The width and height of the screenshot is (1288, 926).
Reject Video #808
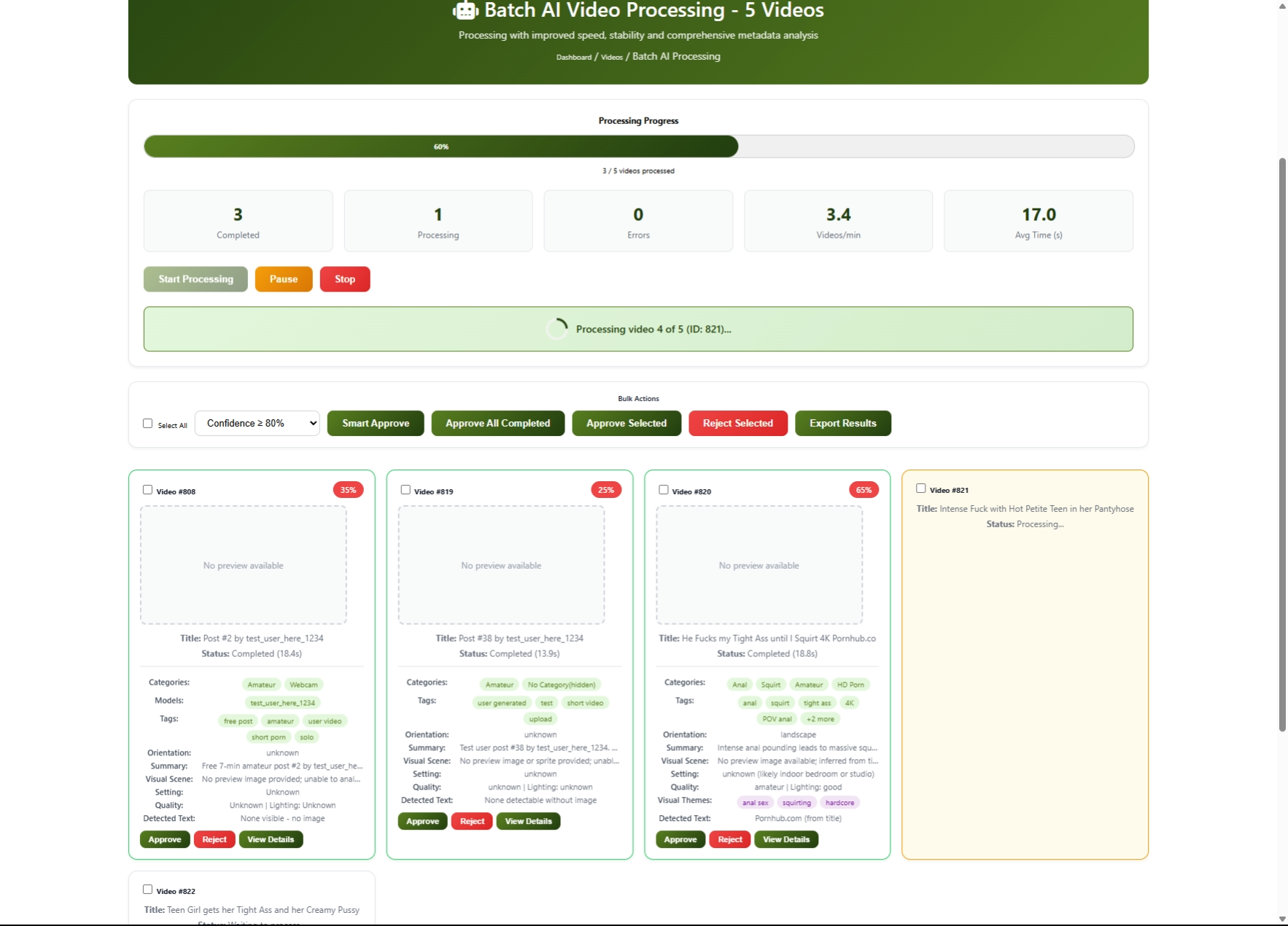click(214, 839)
